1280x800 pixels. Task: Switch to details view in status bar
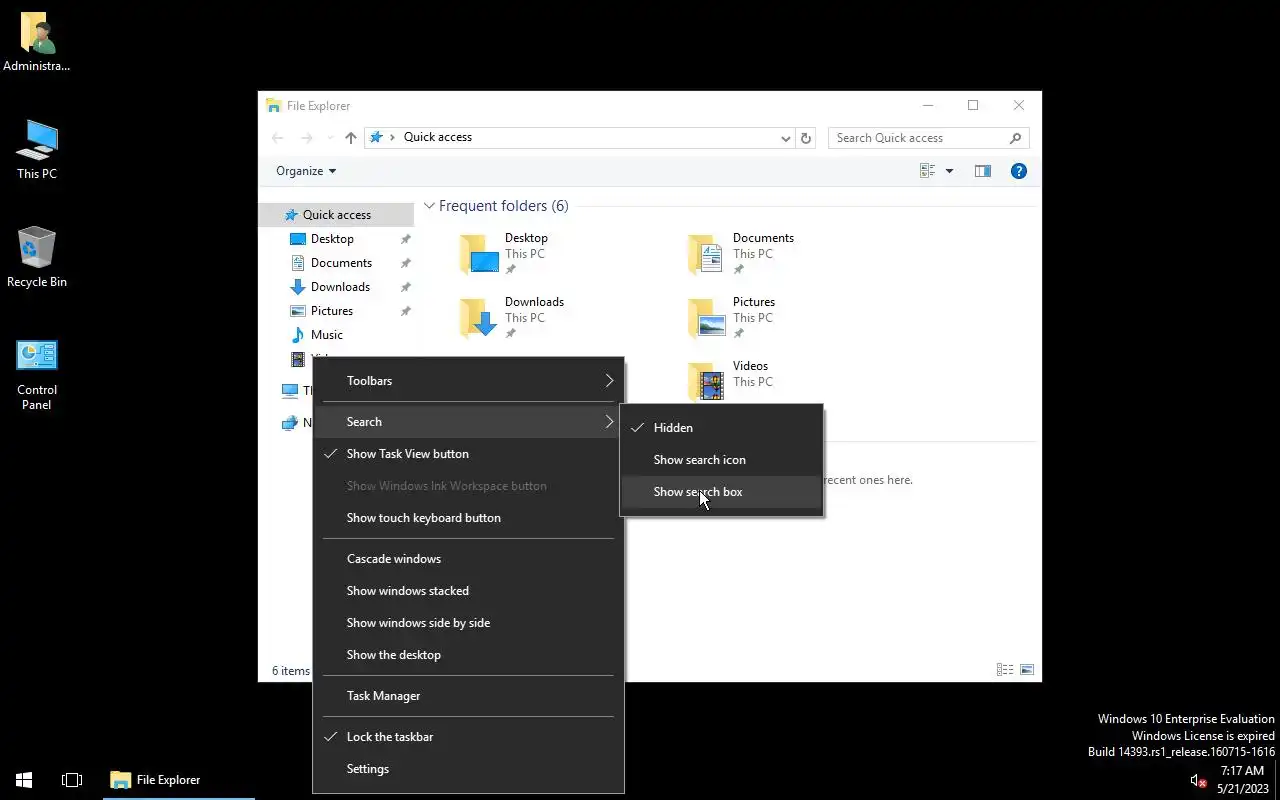point(1005,670)
